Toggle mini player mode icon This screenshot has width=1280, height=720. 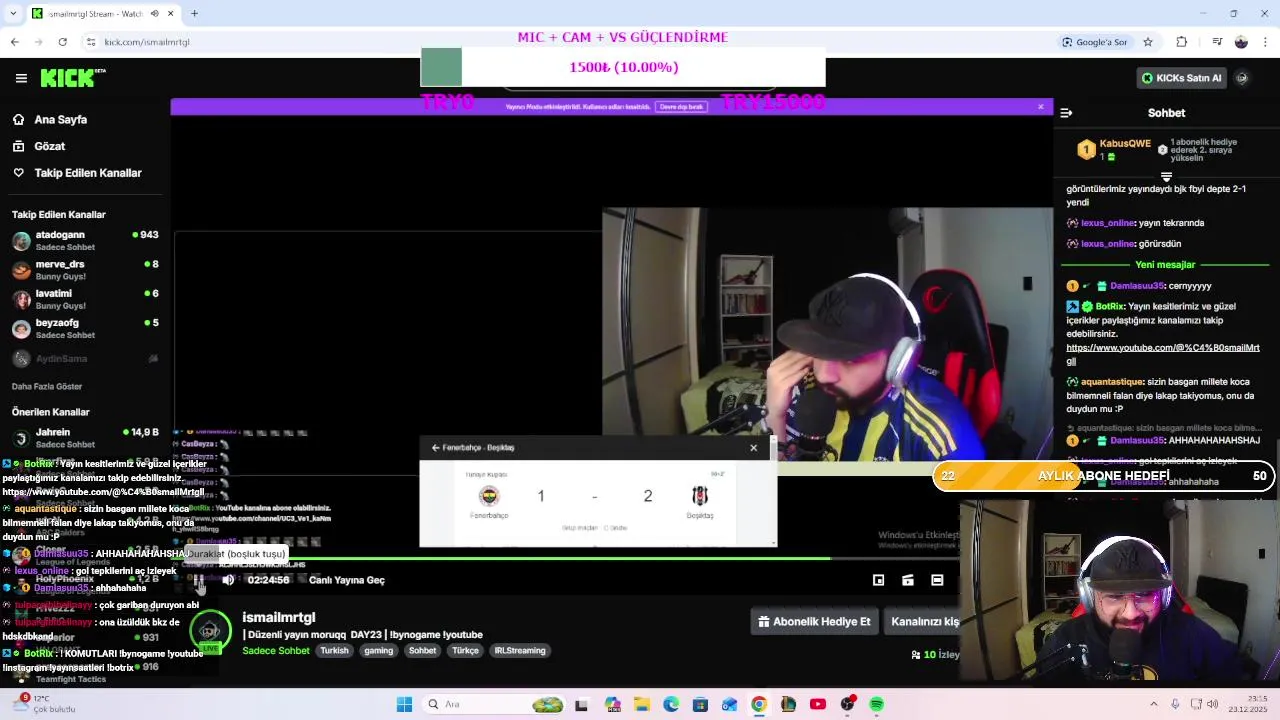(878, 580)
